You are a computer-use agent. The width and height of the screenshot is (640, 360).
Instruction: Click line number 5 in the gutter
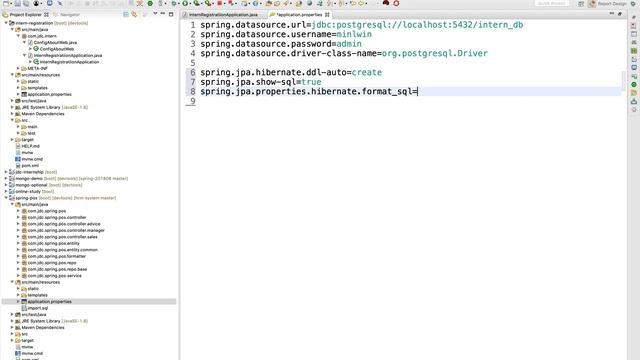[x=193, y=63]
